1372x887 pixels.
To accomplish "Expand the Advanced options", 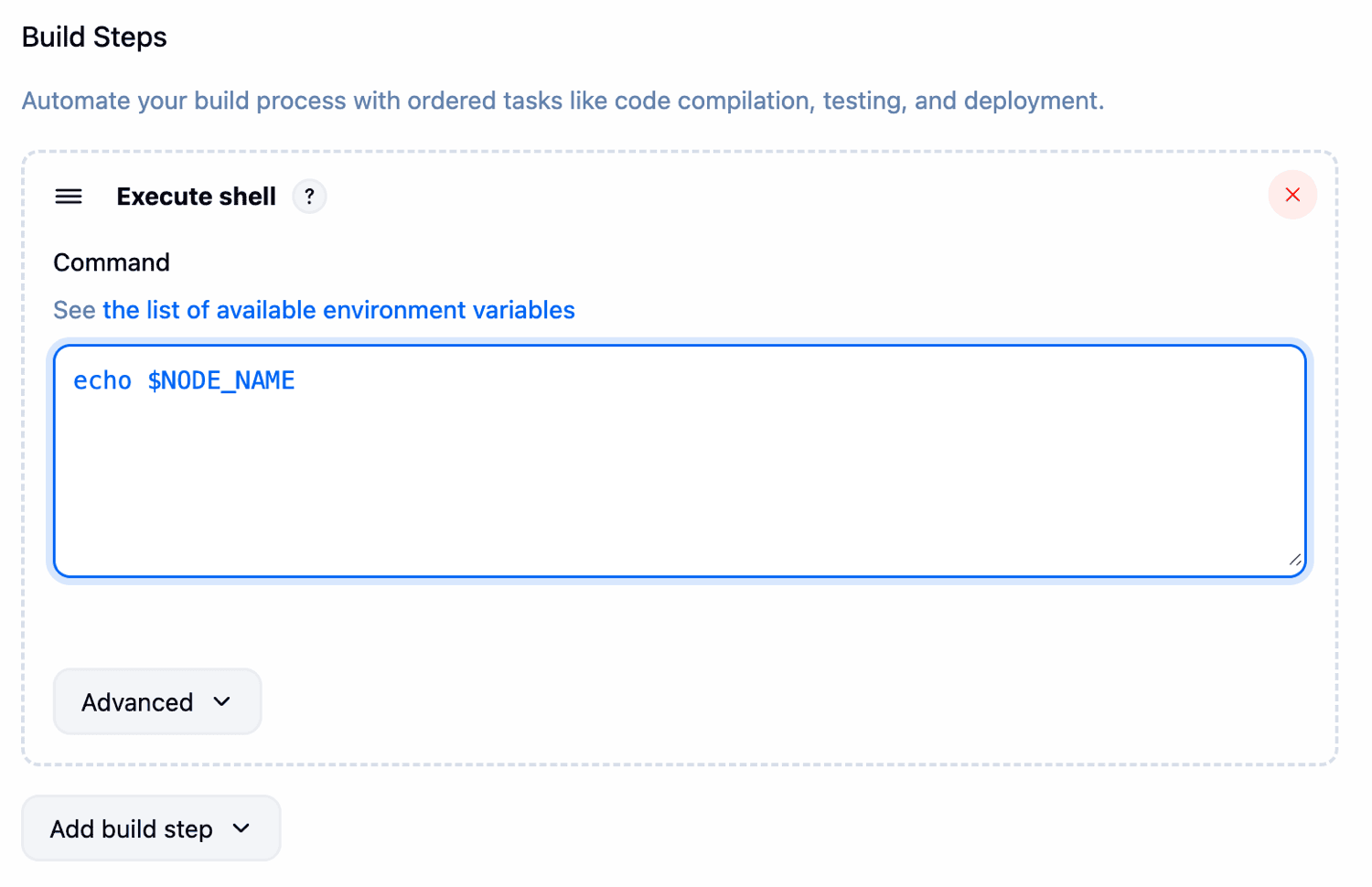I will click(x=157, y=701).
